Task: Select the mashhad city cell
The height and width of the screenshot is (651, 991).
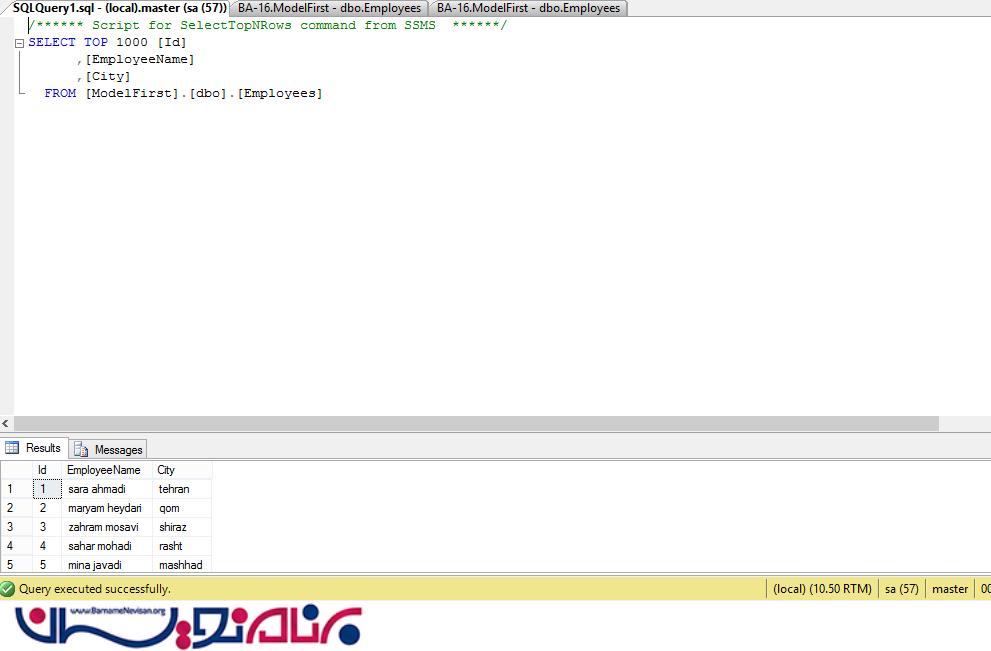Action: point(180,565)
